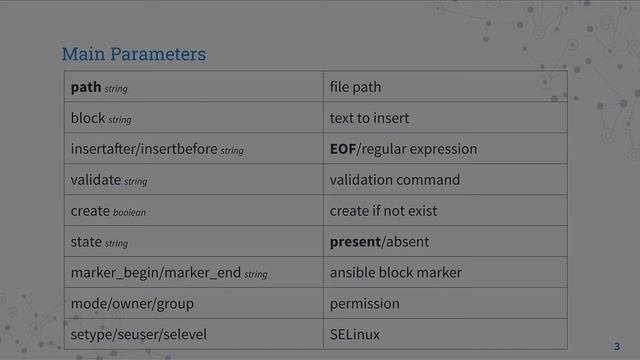Select the path parameter cell
This screenshot has width=640, height=360.
point(194,87)
